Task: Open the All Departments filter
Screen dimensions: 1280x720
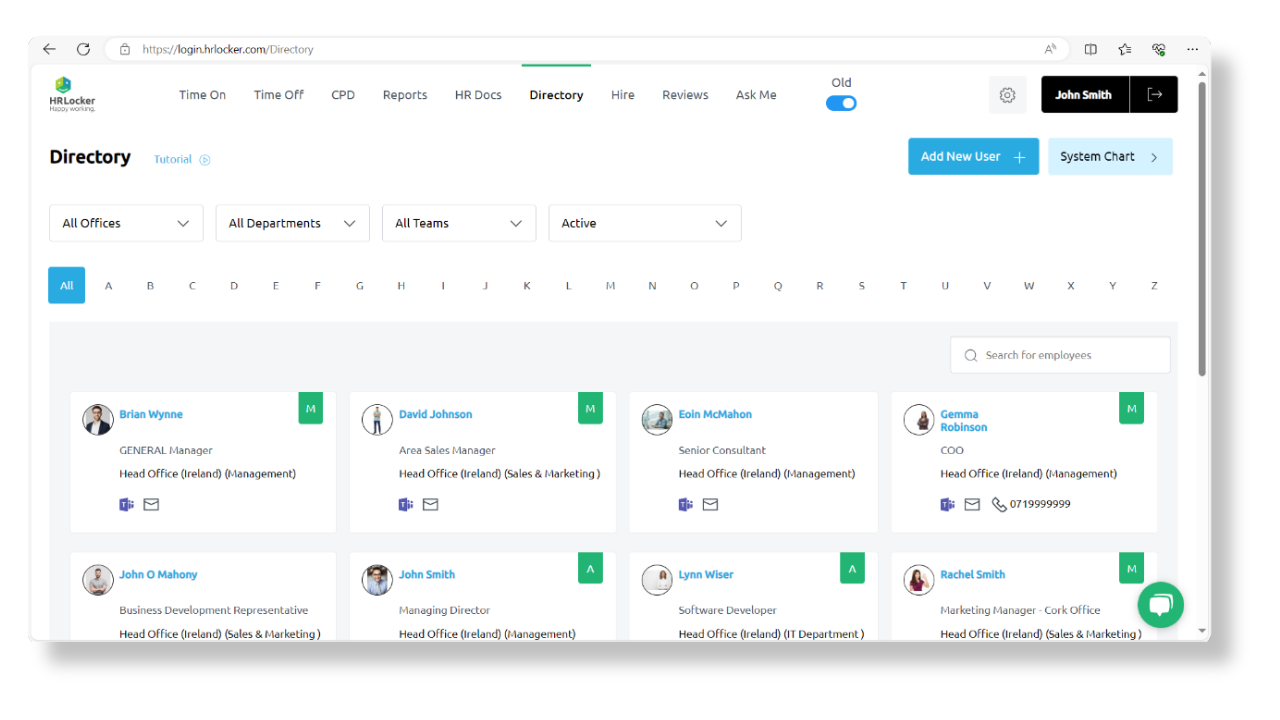Action: (x=292, y=223)
